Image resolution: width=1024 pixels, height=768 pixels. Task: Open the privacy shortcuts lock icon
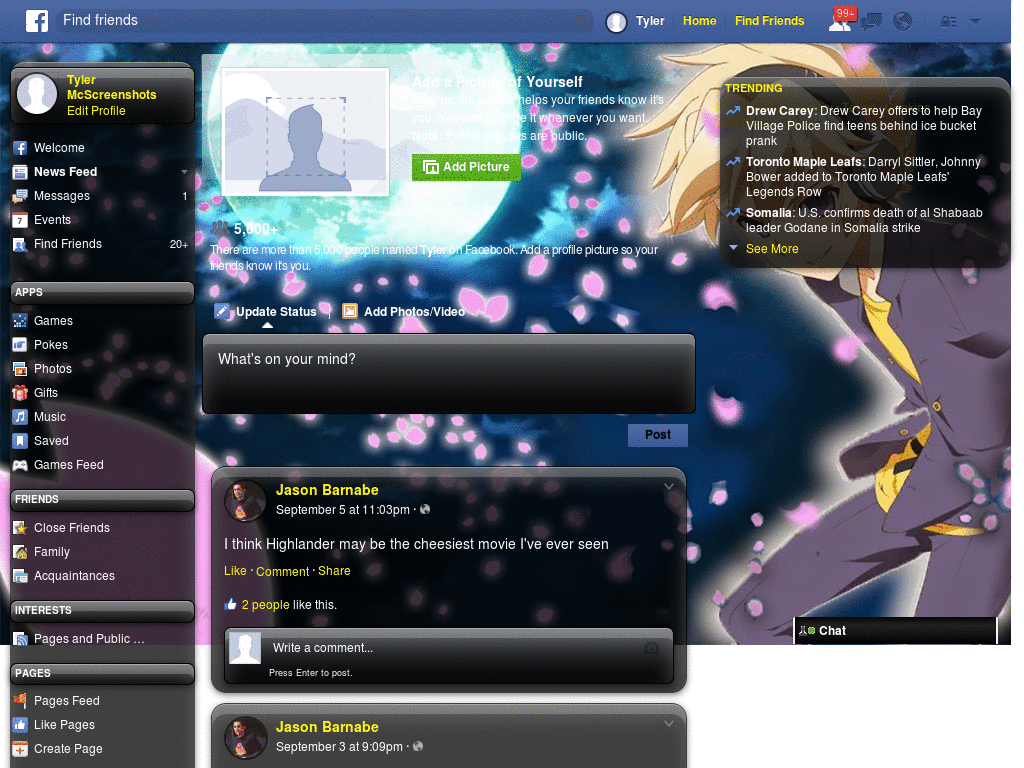(948, 22)
